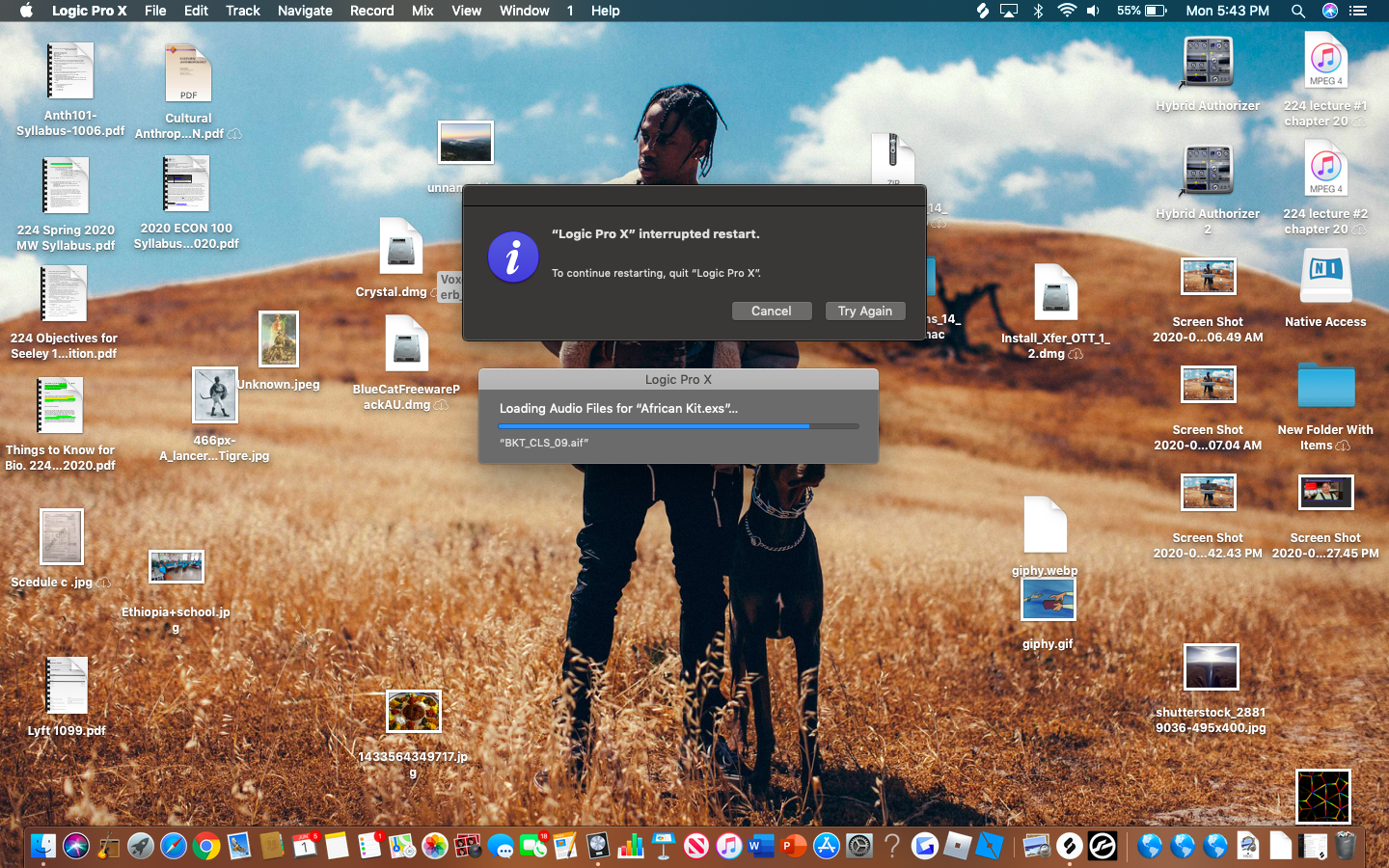Viewport: 1389px width, 868px height.
Task: Select the Hybrid Authorizer 2 desktop icon
Action: point(1208,170)
